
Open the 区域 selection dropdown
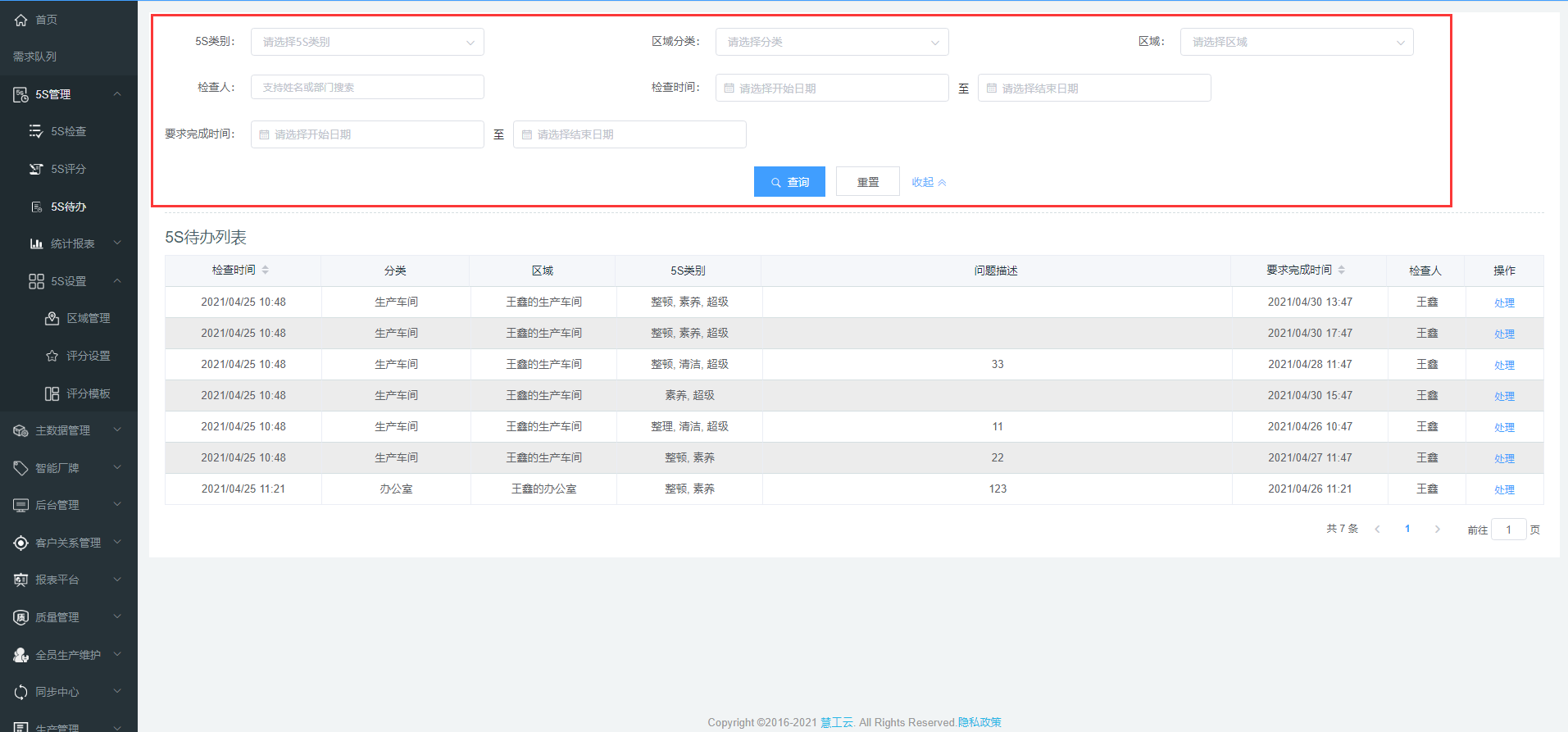click(x=1296, y=42)
